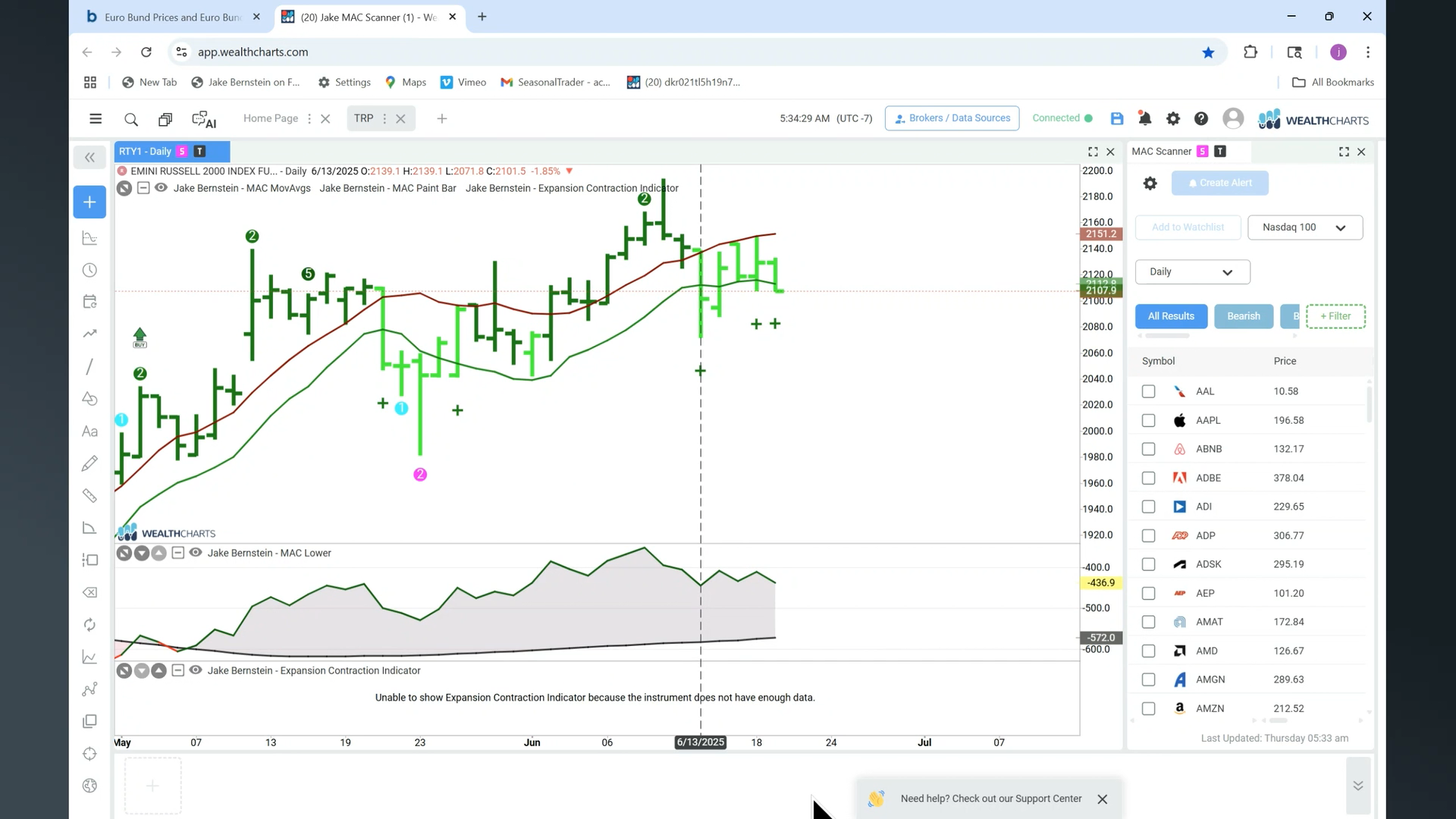Viewport: 1456px width, 819px height.
Task: Open Home Page tab options menu
Action: (309, 119)
